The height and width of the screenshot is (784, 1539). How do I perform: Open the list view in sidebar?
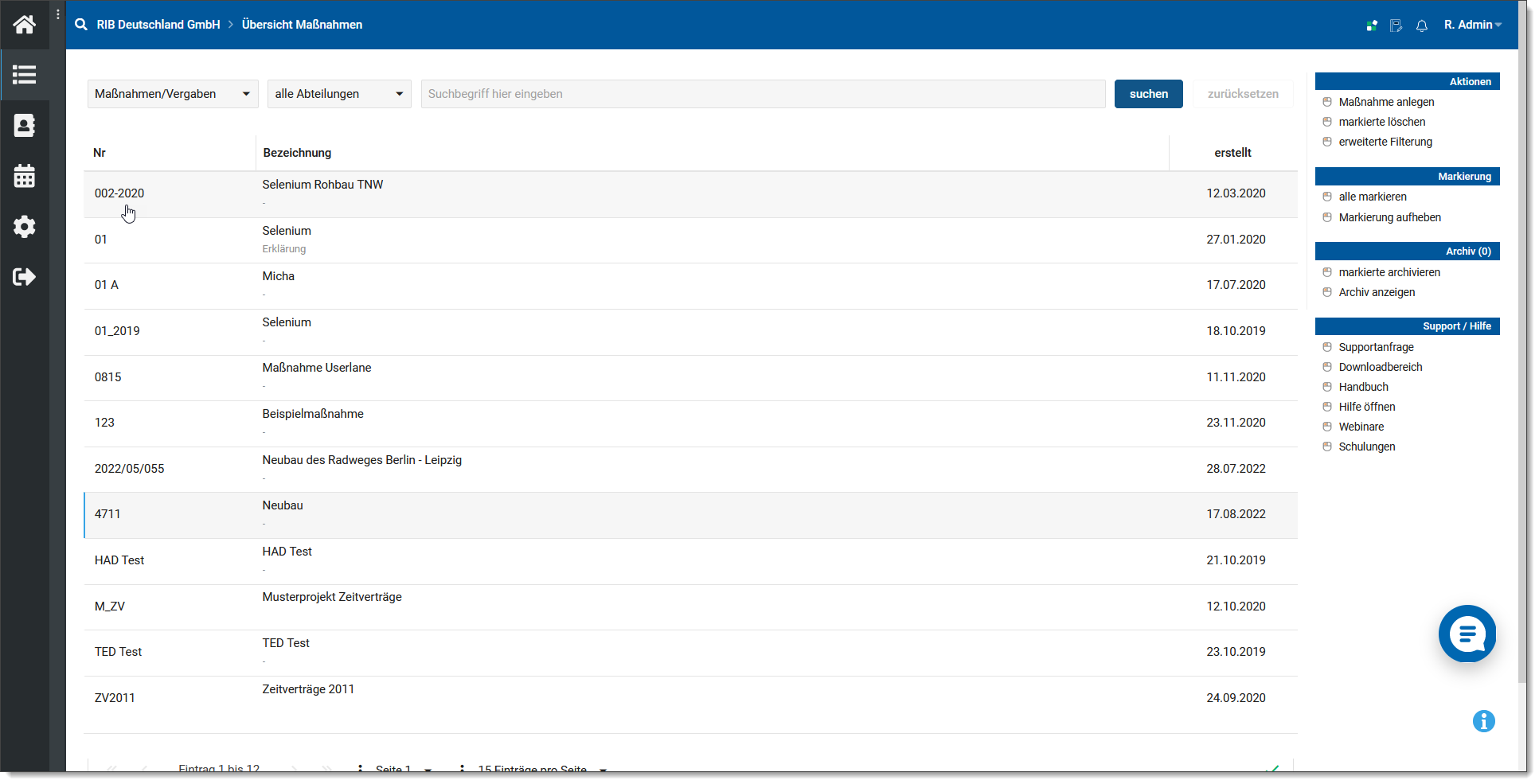(24, 75)
